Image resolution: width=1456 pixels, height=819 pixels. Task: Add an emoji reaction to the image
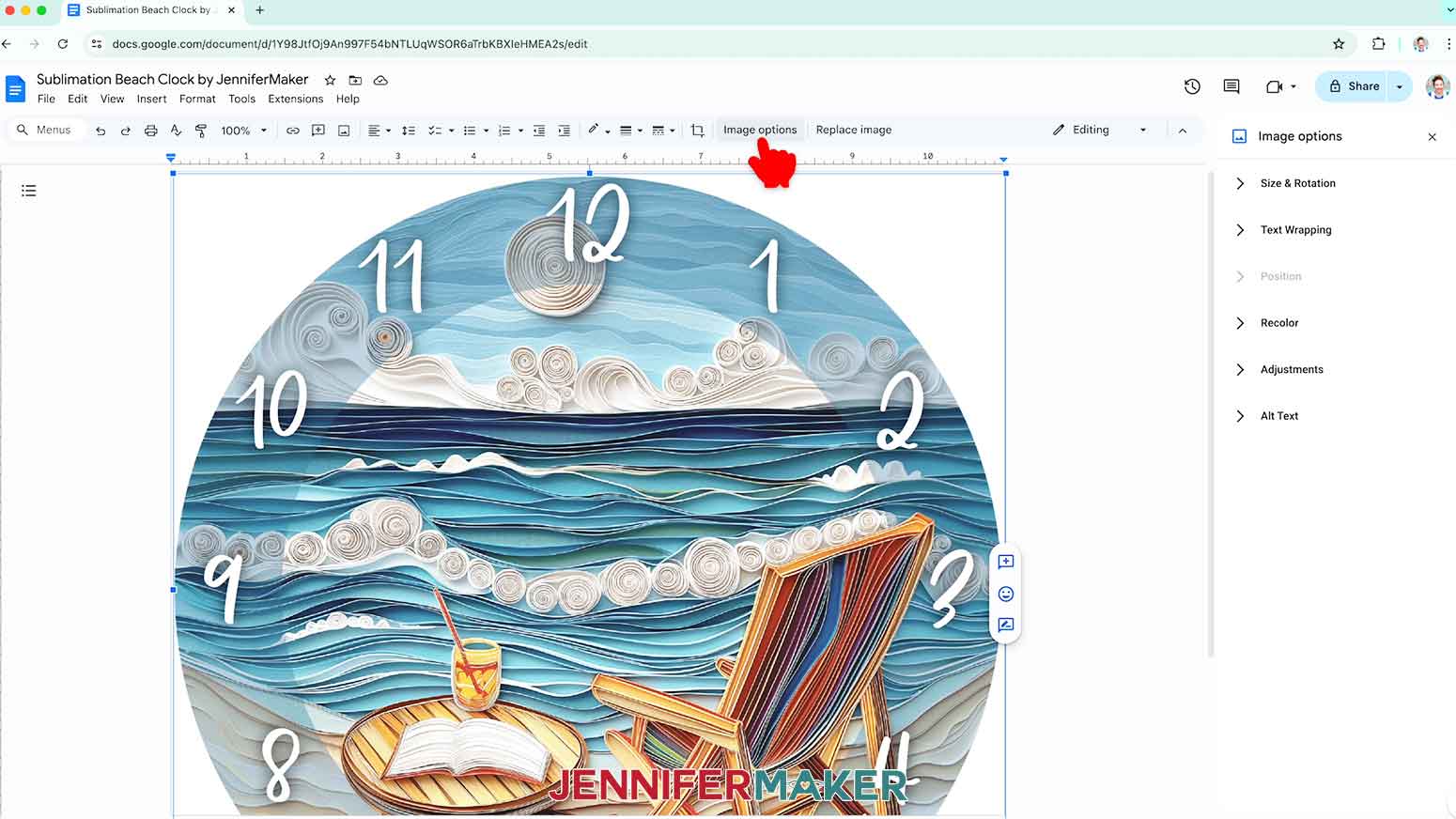pyautogui.click(x=1006, y=594)
